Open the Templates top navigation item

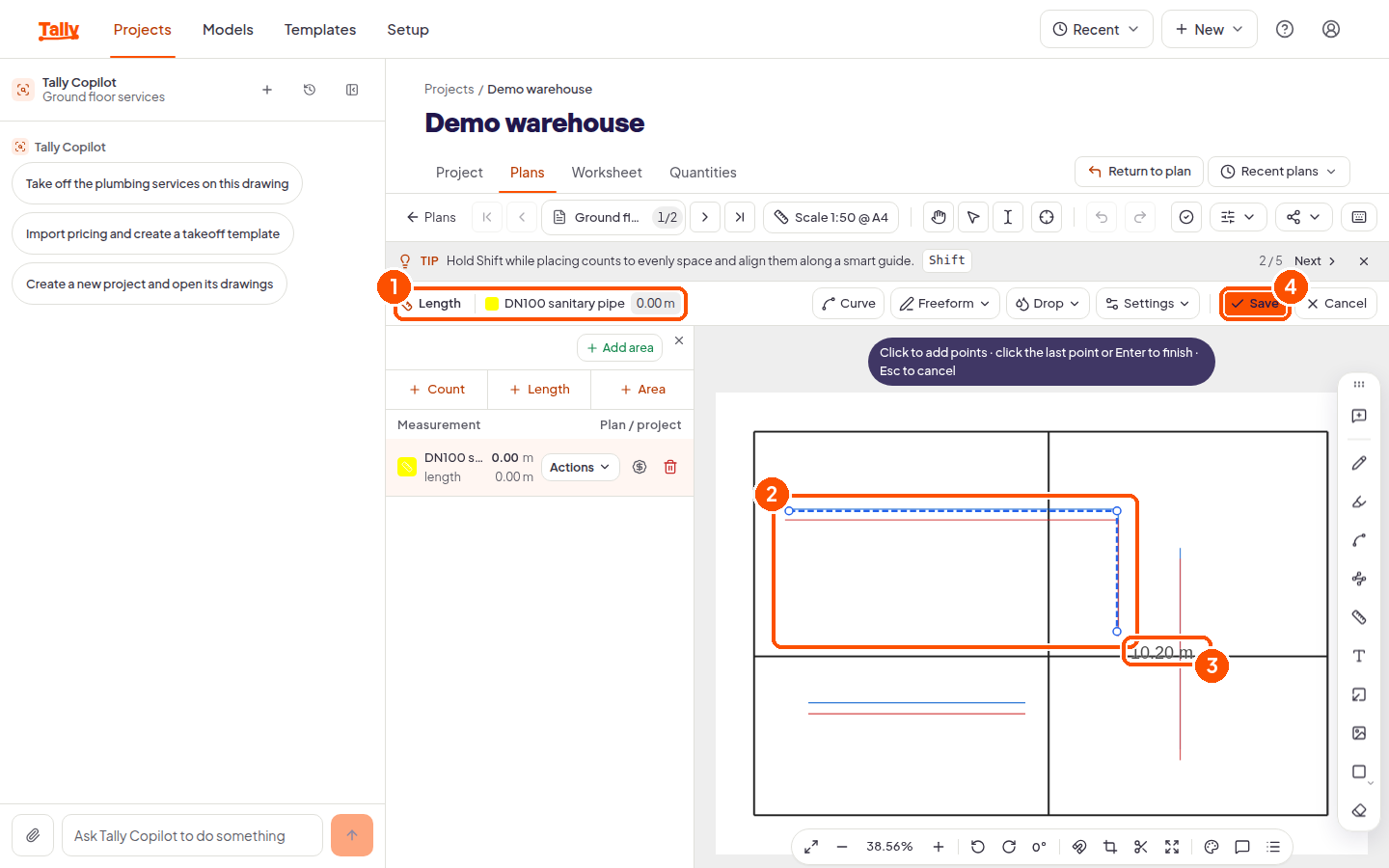[x=320, y=30]
